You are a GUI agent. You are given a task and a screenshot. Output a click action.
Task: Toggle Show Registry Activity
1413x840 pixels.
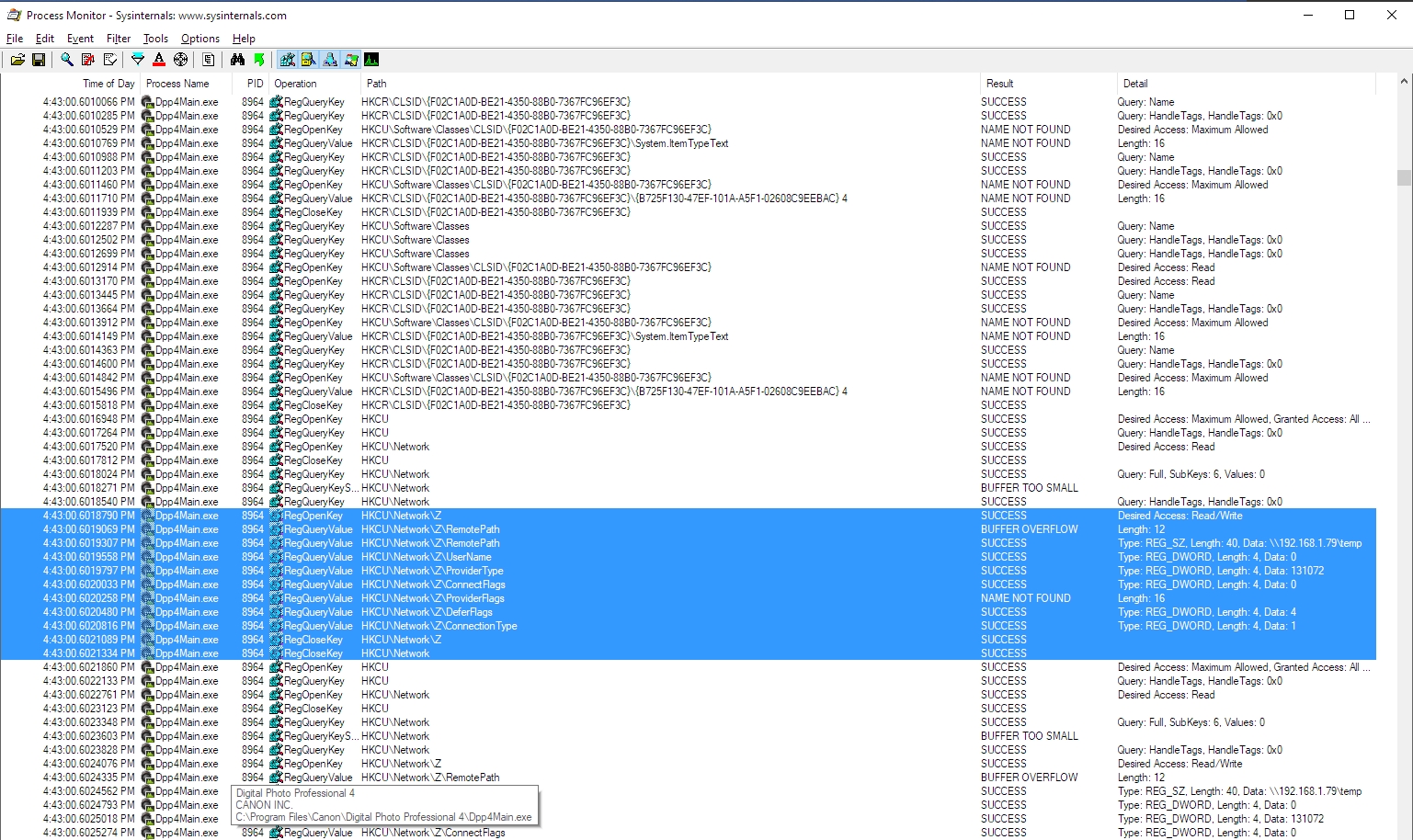point(288,60)
